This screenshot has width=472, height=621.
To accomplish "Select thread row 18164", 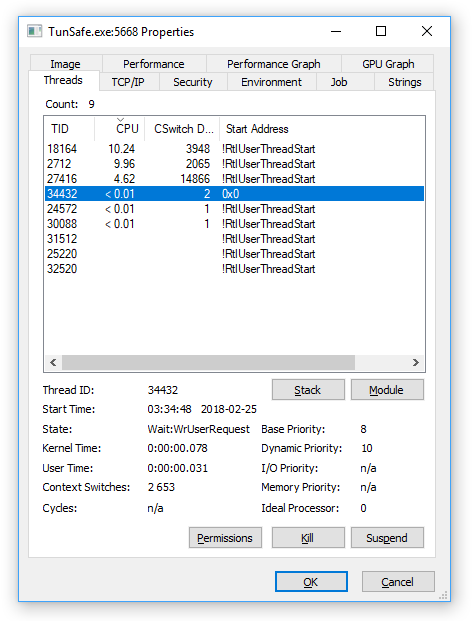I will pyautogui.click(x=234, y=149).
